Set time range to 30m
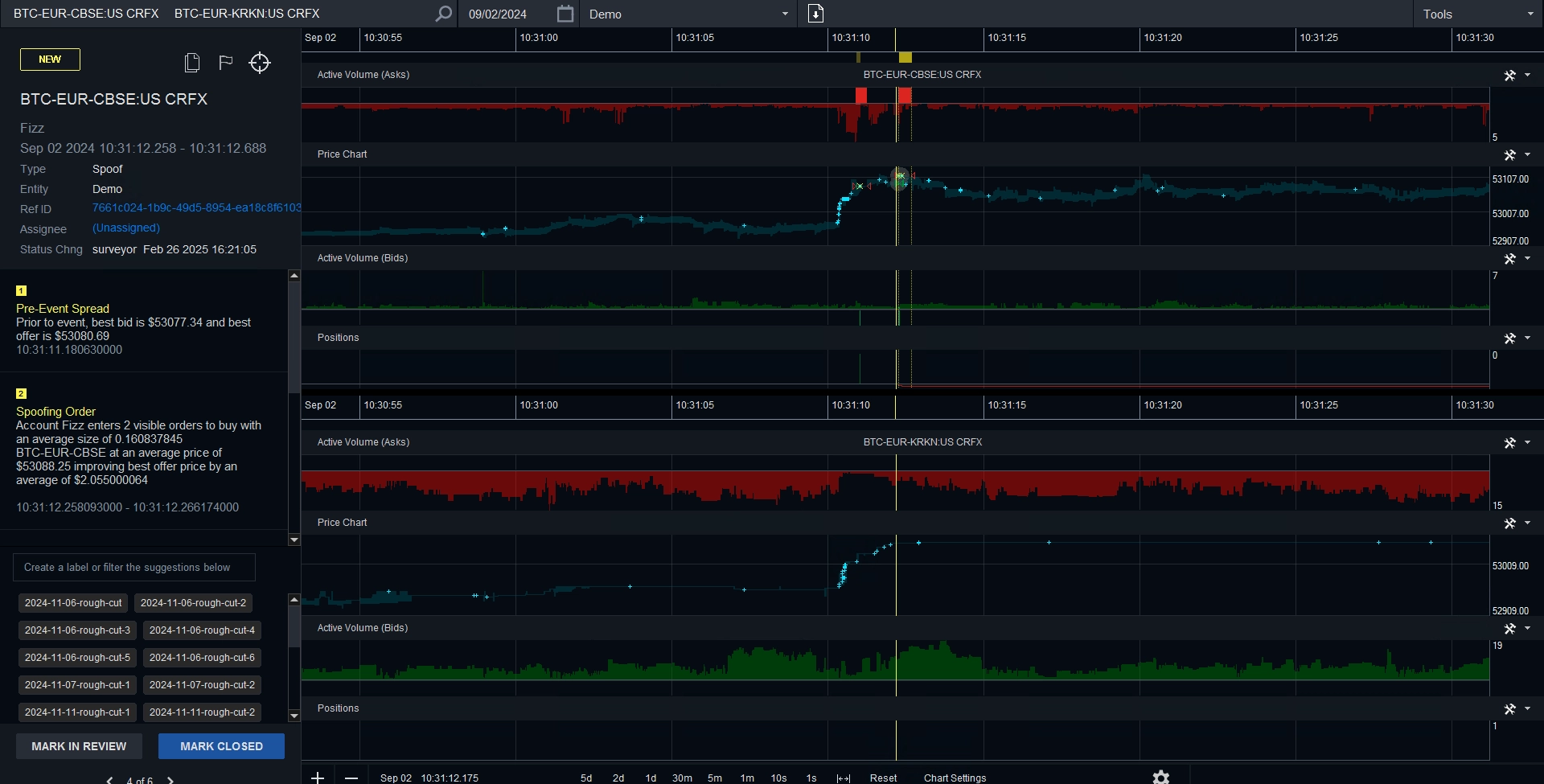This screenshot has height=784, width=1544. tap(682, 778)
